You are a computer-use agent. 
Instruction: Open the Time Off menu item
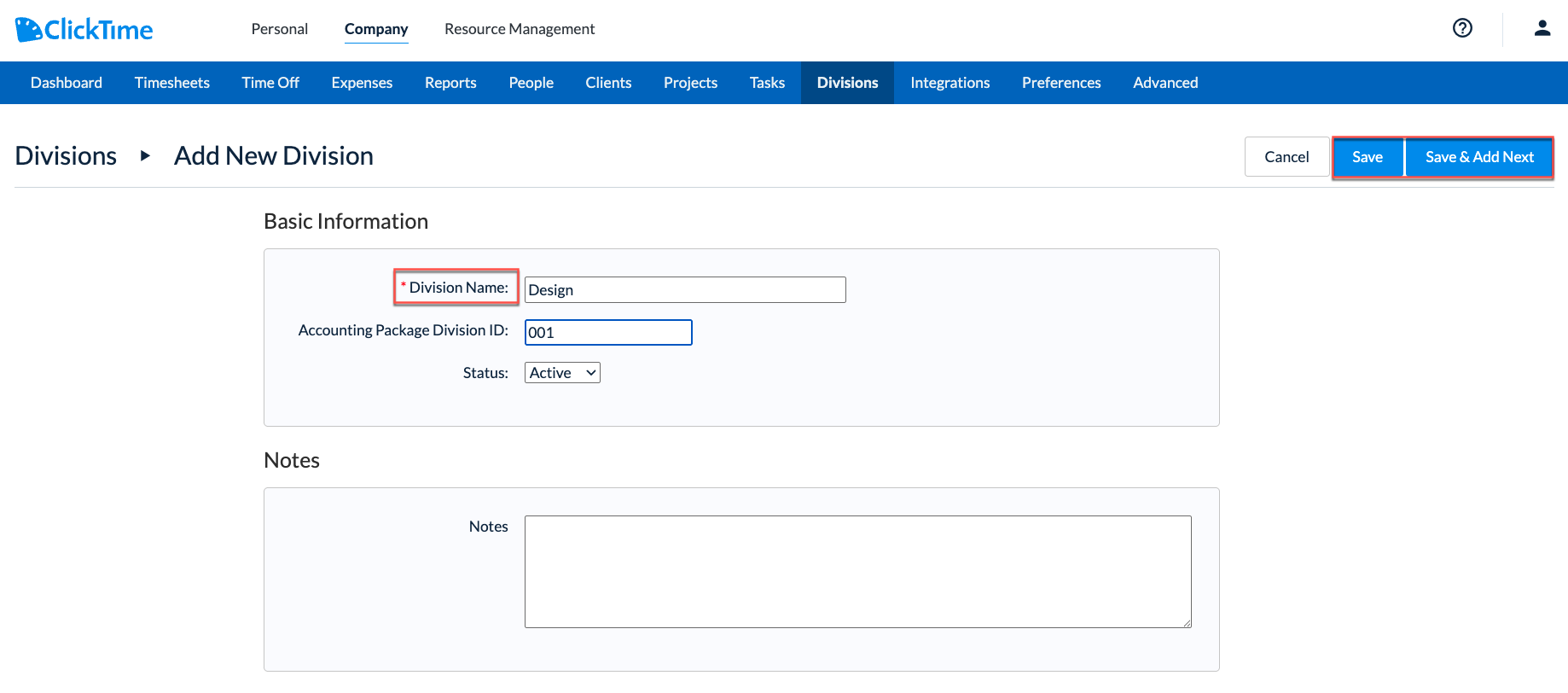pos(270,83)
